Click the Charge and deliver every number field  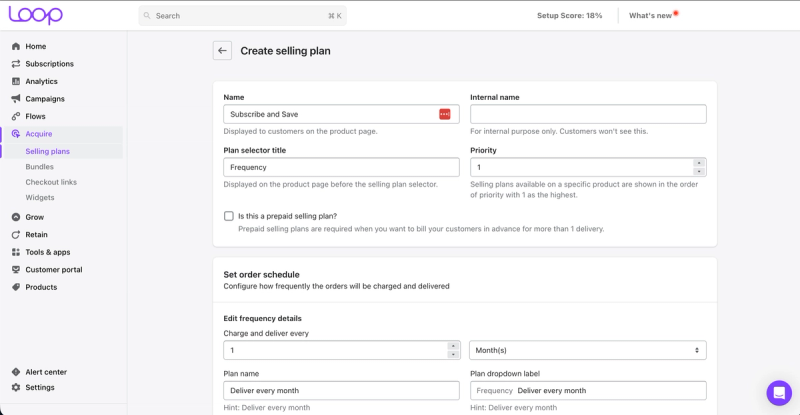pos(342,350)
